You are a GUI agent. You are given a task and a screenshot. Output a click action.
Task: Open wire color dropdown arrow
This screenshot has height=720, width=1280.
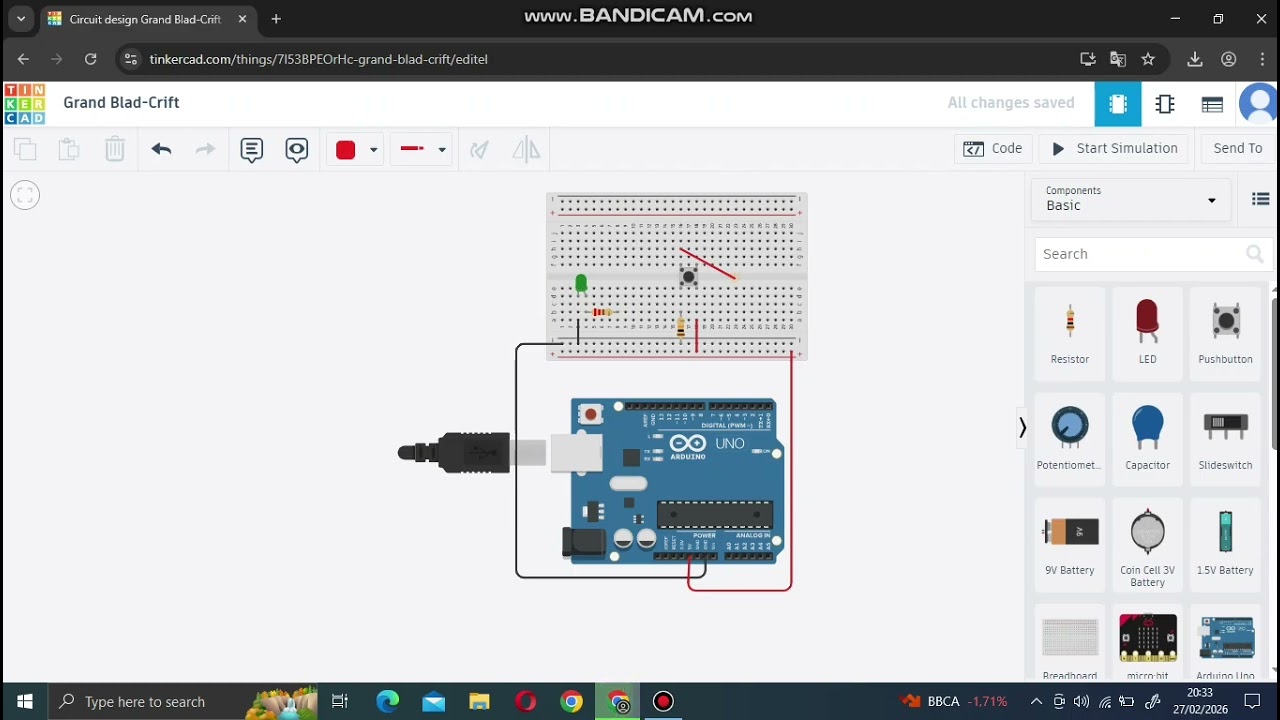373,150
